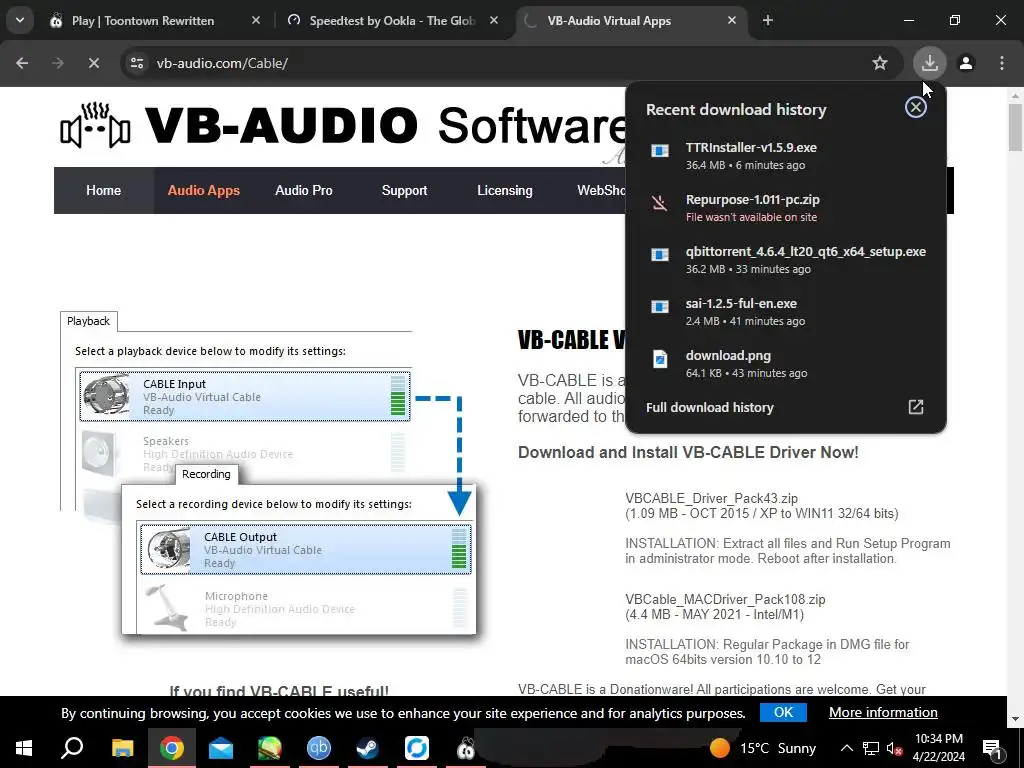The image size is (1024, 768).
Task: Open a new browser tab
Action: [x=768, y=20]
